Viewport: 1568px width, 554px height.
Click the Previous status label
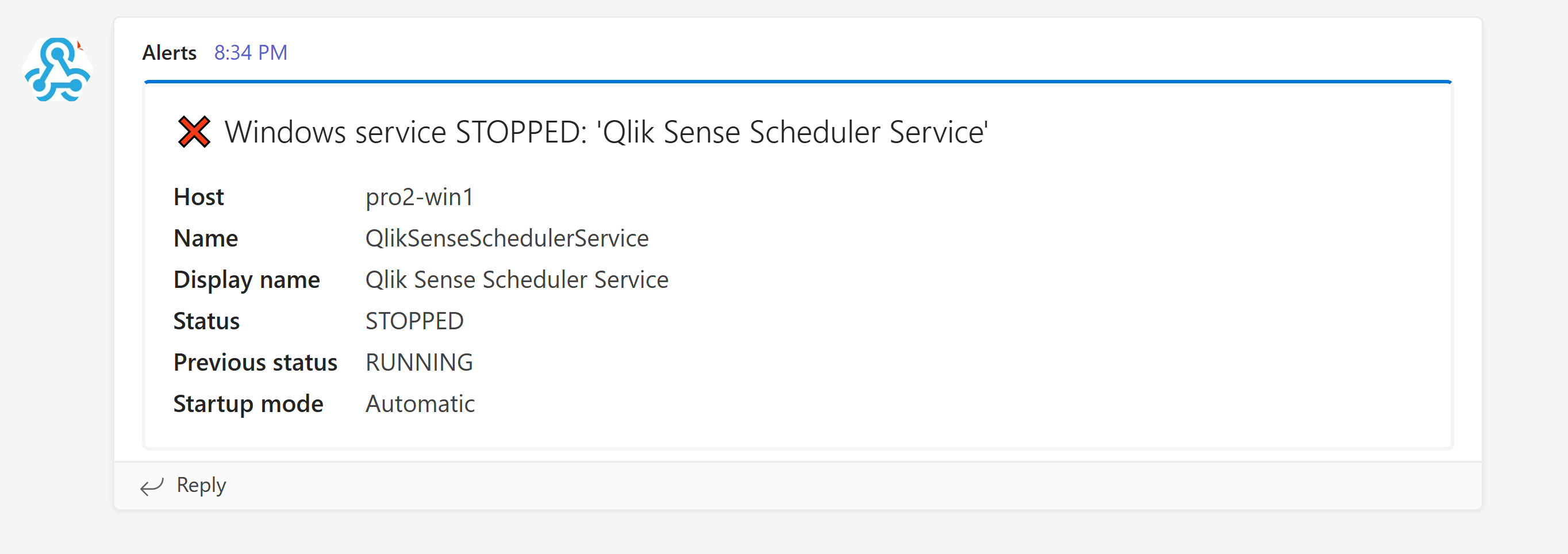[255, 363]
